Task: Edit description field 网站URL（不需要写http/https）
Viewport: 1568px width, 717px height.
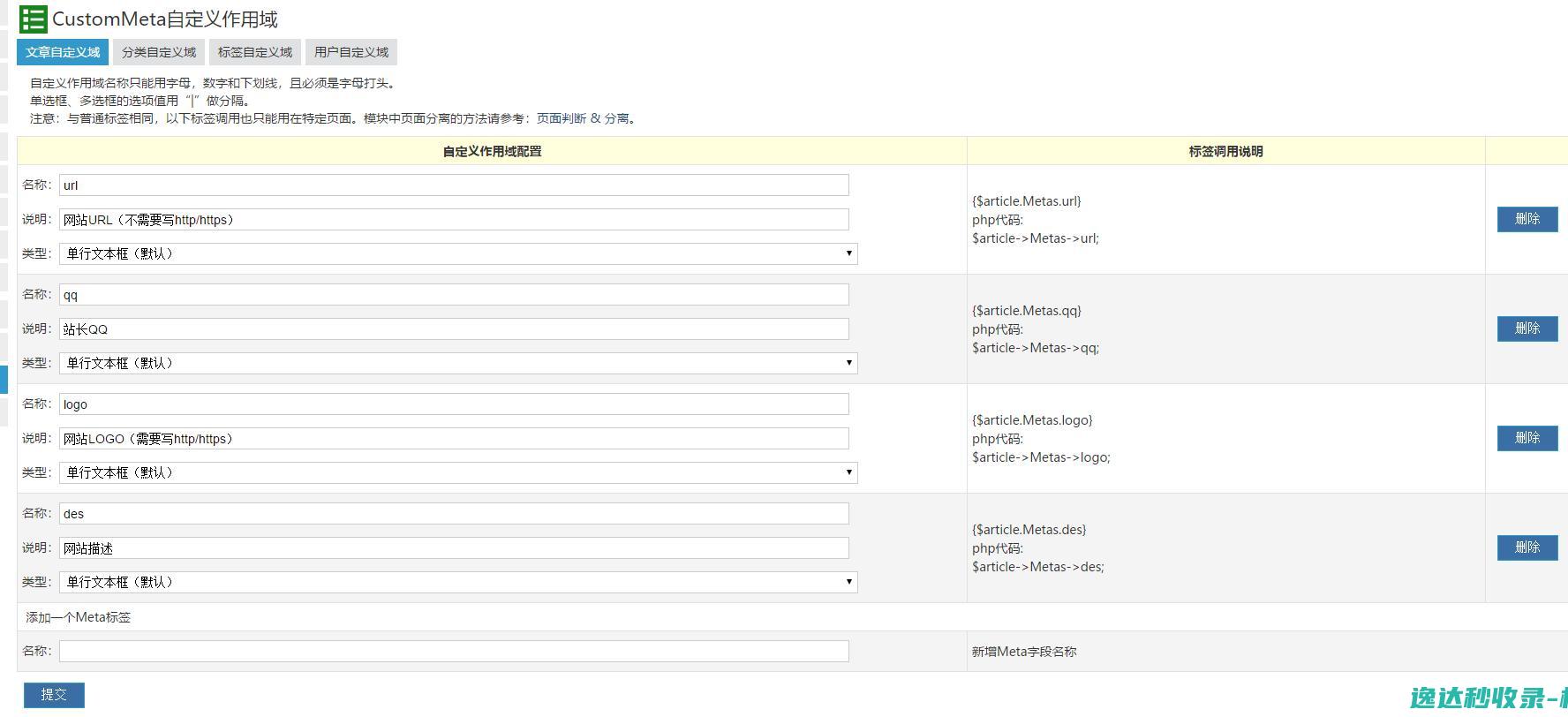Action: click(454, 219)
